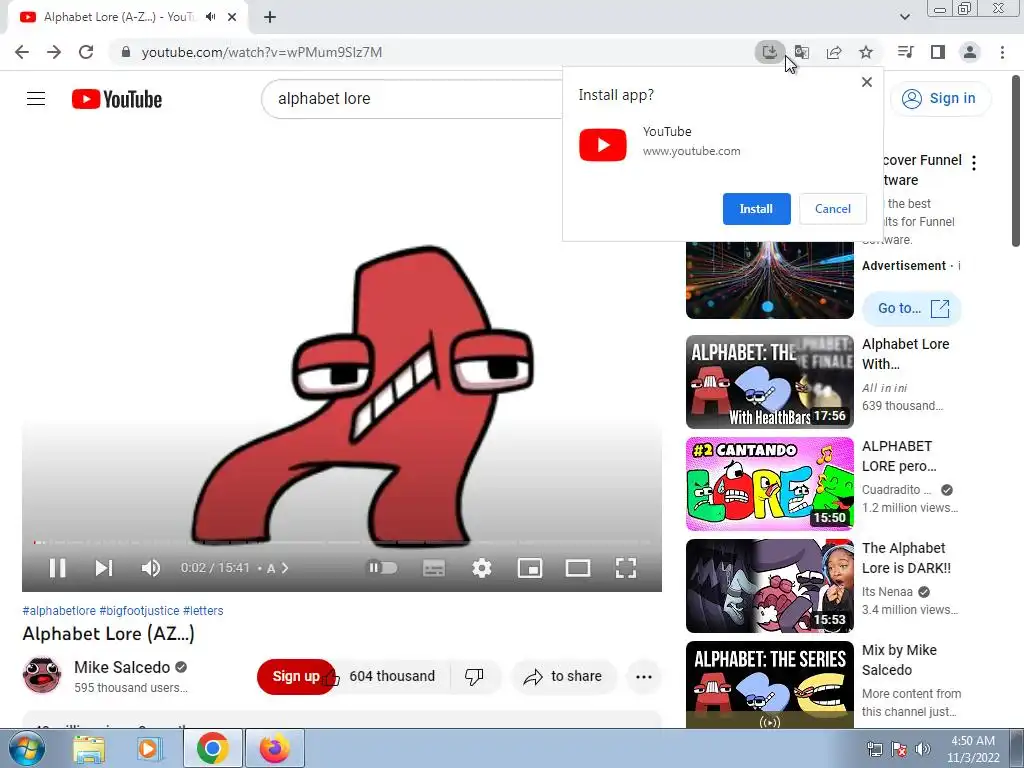Reload the YouTube page

(86, 52)
